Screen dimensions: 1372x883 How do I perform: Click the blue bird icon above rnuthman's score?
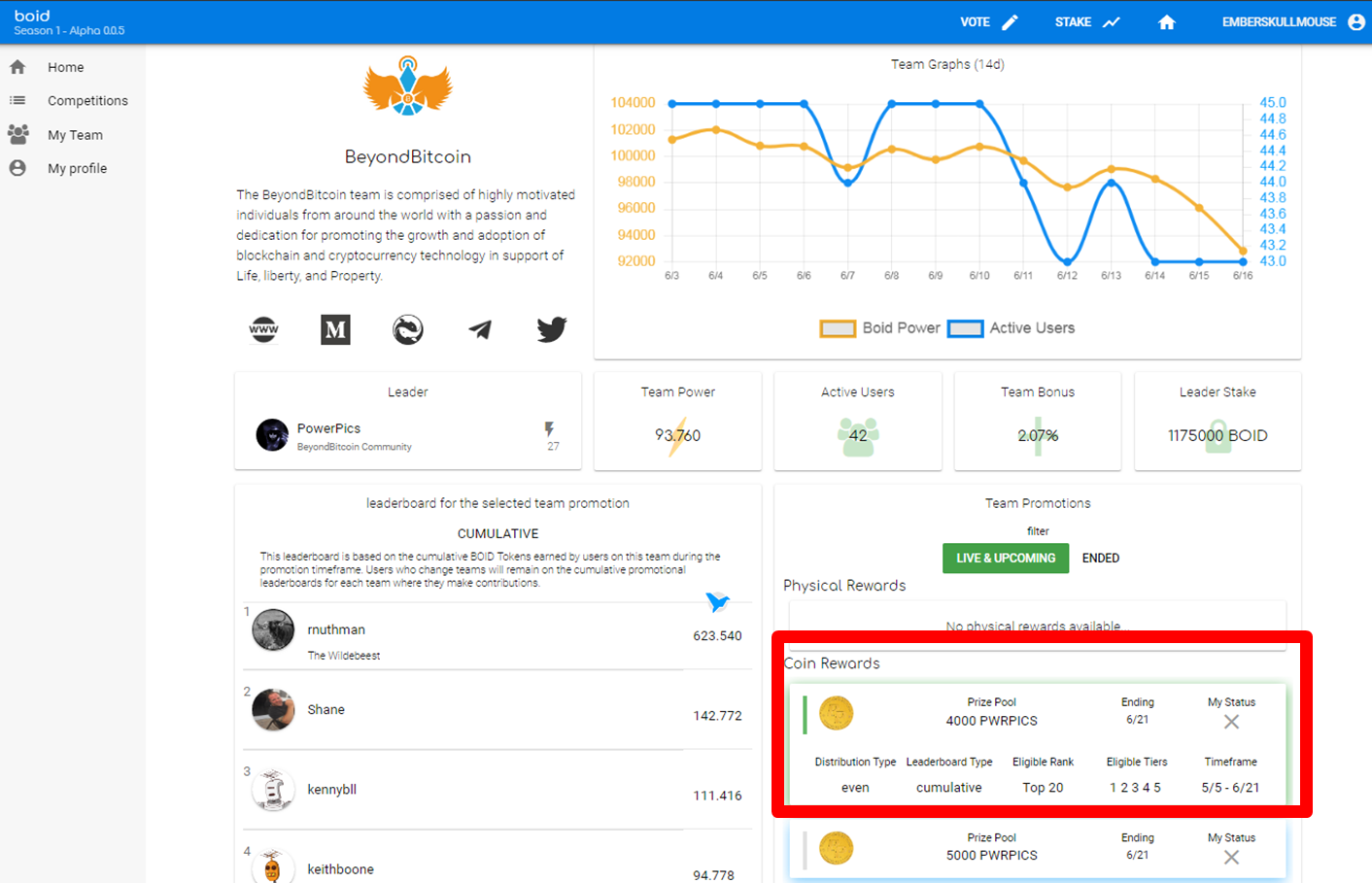[x=717, y=602]
